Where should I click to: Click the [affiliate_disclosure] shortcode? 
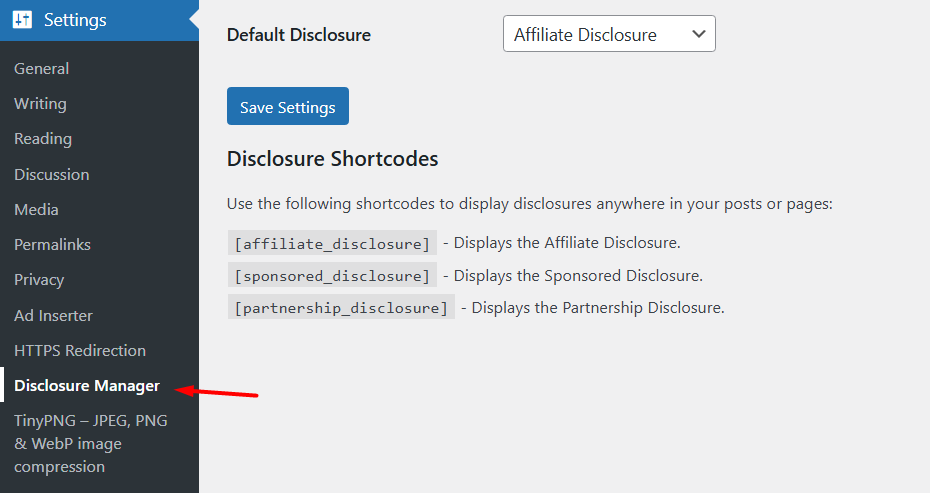[x=332, y=243]
